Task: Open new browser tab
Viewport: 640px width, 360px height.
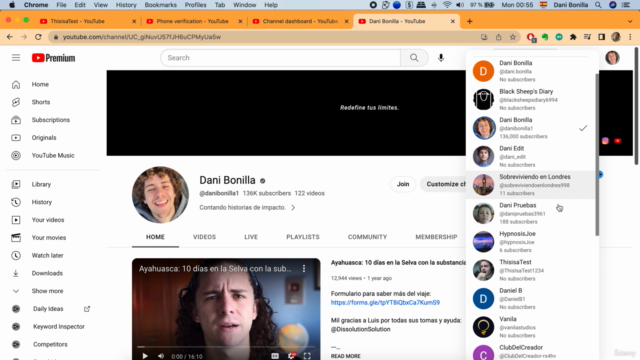Action: [x=469, y=21]
